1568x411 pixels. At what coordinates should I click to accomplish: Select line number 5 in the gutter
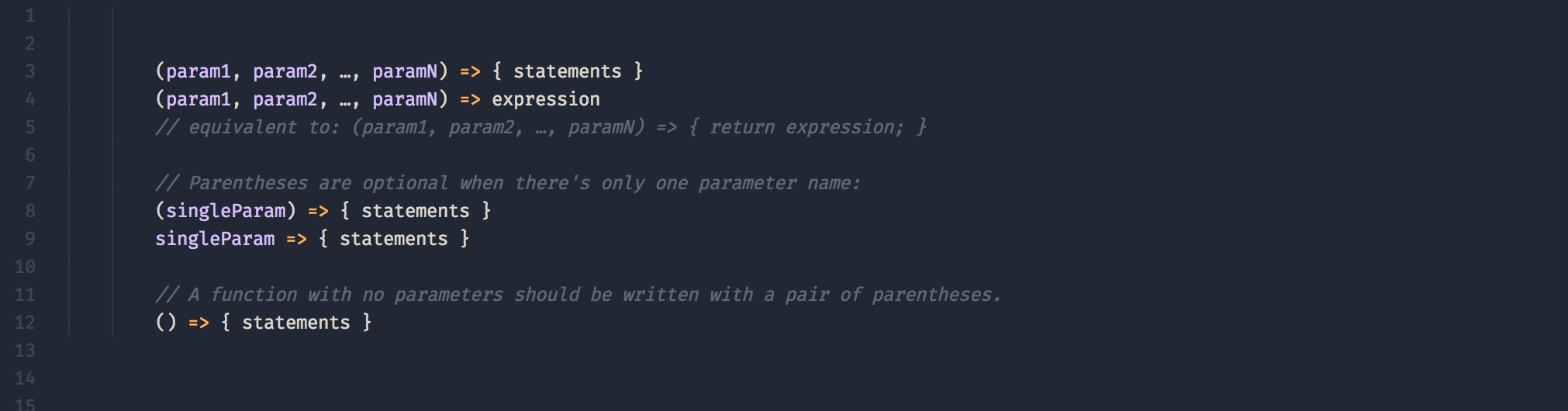[x=29, y=127]
